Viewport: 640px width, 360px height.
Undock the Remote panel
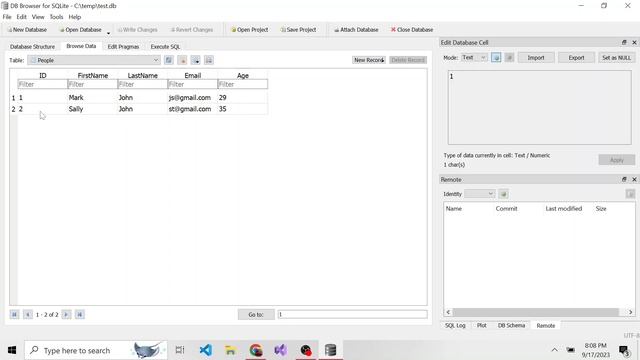tap(624, 180)
